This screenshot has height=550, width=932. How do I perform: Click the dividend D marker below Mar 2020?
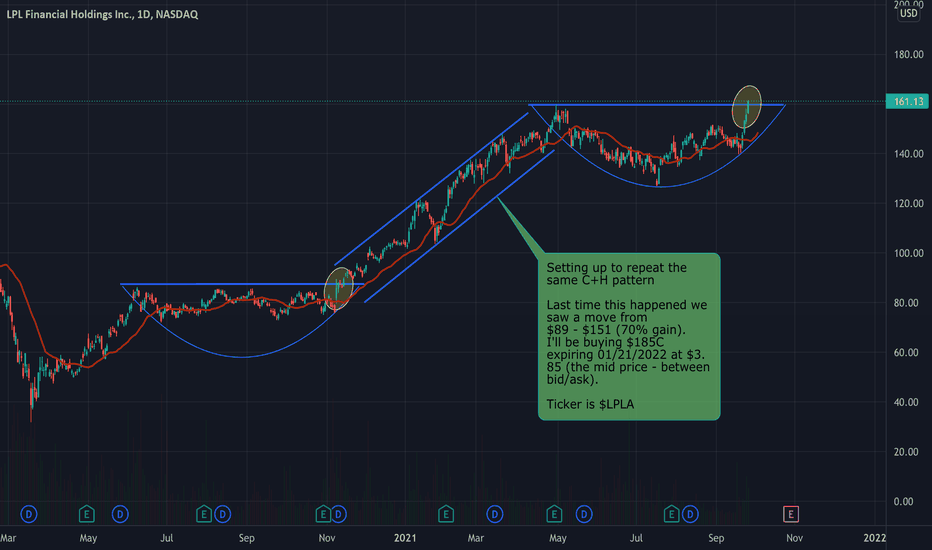pos(29,514)
